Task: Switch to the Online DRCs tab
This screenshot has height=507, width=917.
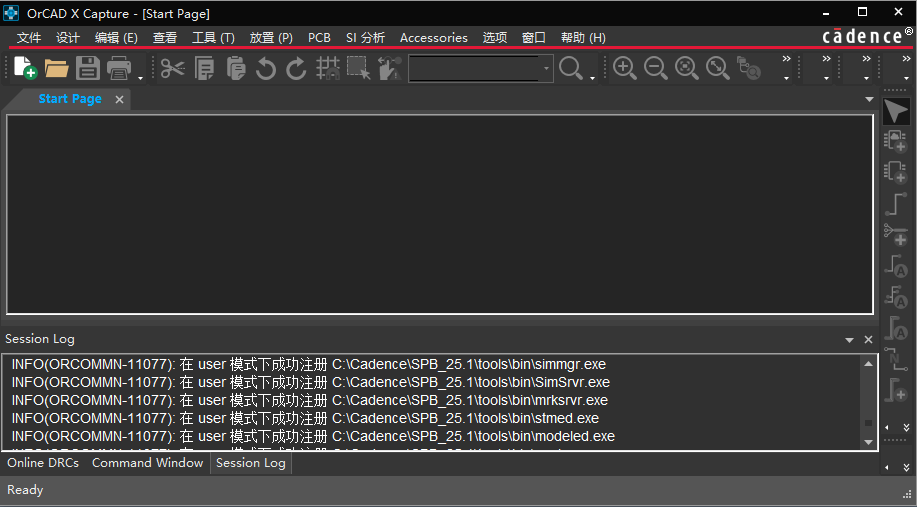Action: 45,463
